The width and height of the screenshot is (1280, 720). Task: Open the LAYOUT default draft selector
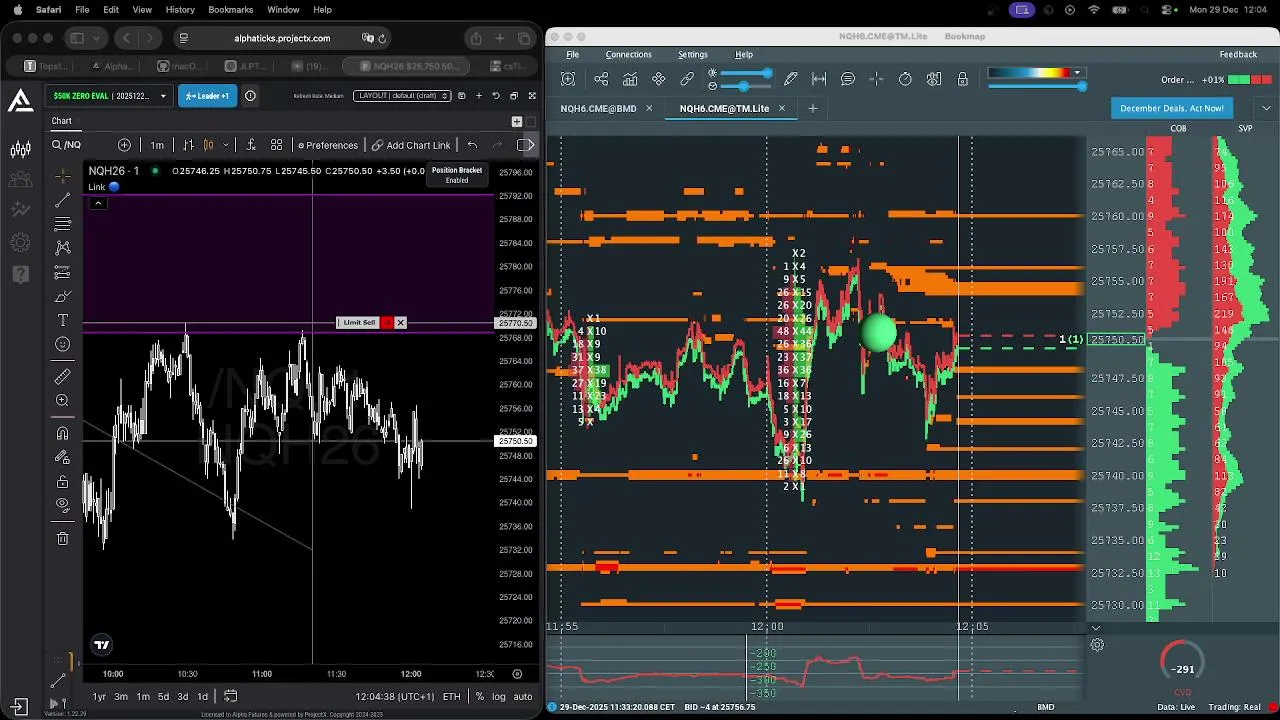(403, 96)
